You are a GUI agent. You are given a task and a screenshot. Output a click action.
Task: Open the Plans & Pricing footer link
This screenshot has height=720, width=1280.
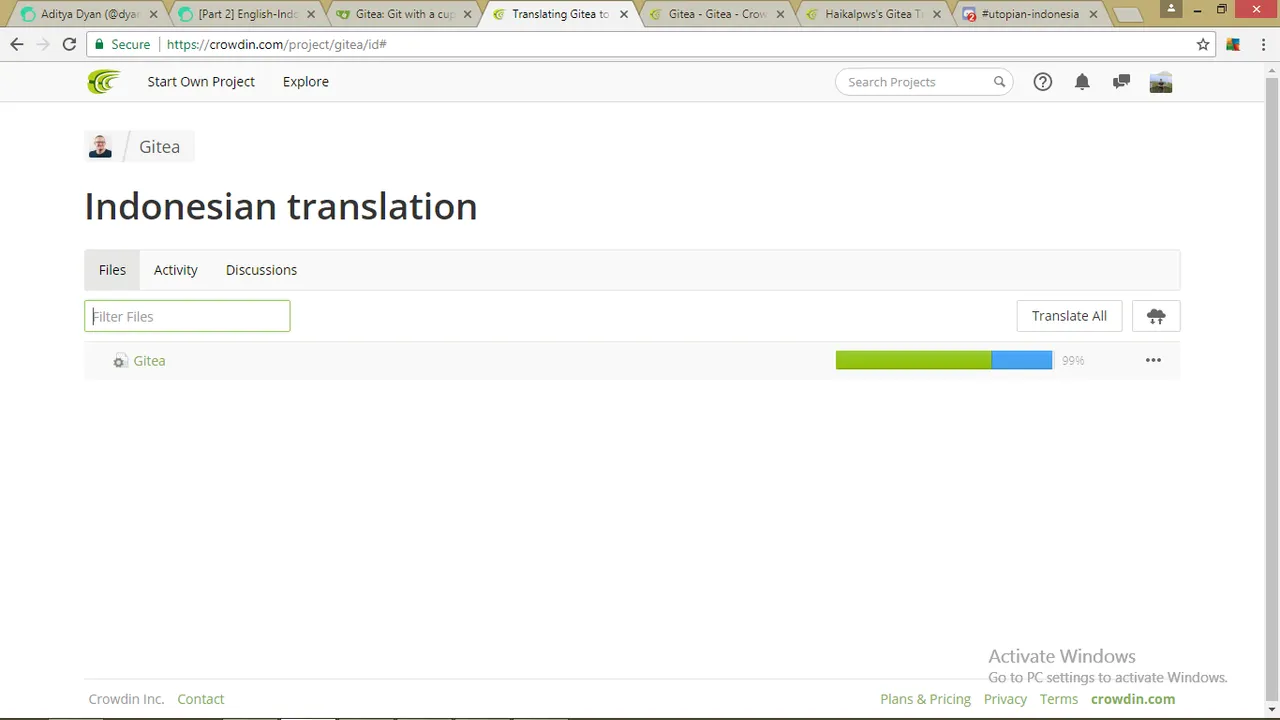click(925, 699)
